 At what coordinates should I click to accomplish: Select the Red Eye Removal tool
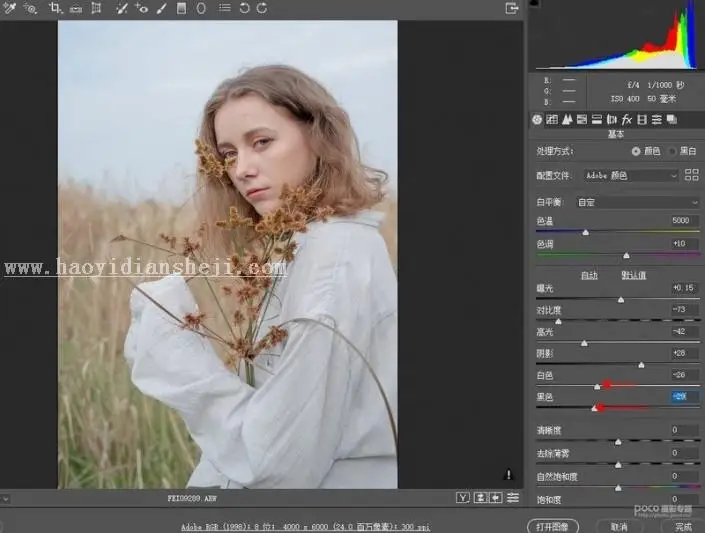(141, 8)
